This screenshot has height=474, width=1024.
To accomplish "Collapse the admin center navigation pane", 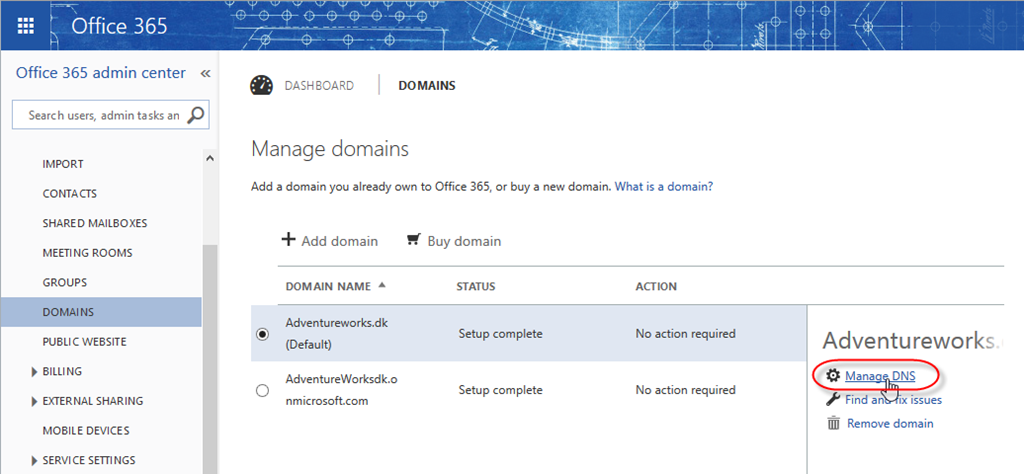I will pyautogui.click(x=205, y=73).
